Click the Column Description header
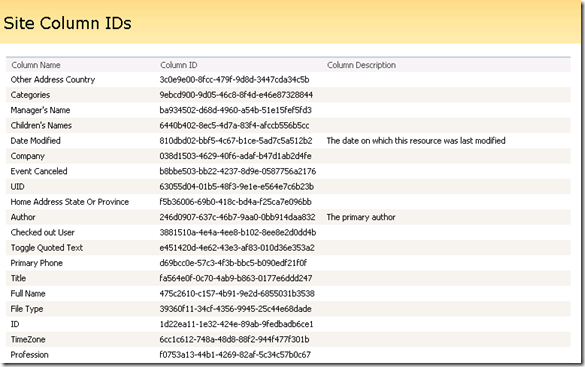585x367 pixels. pyautogui.click(x=361, y=65)
